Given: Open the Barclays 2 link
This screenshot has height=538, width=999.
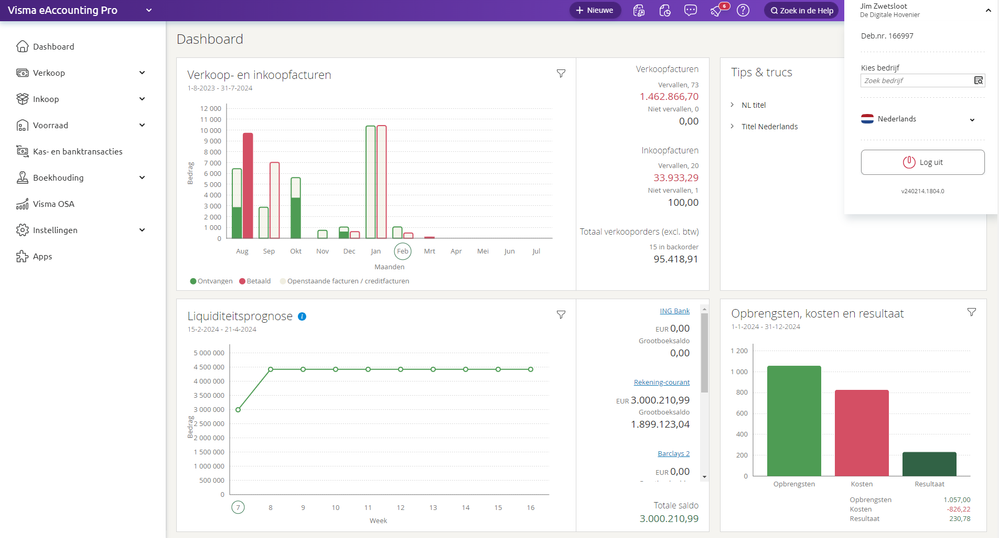Looking at the screenshot, I should 673,454.
